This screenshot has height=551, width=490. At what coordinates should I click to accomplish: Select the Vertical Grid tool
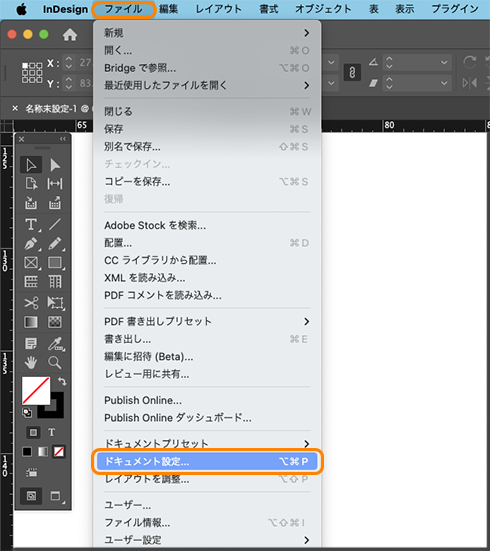(55, 282)
